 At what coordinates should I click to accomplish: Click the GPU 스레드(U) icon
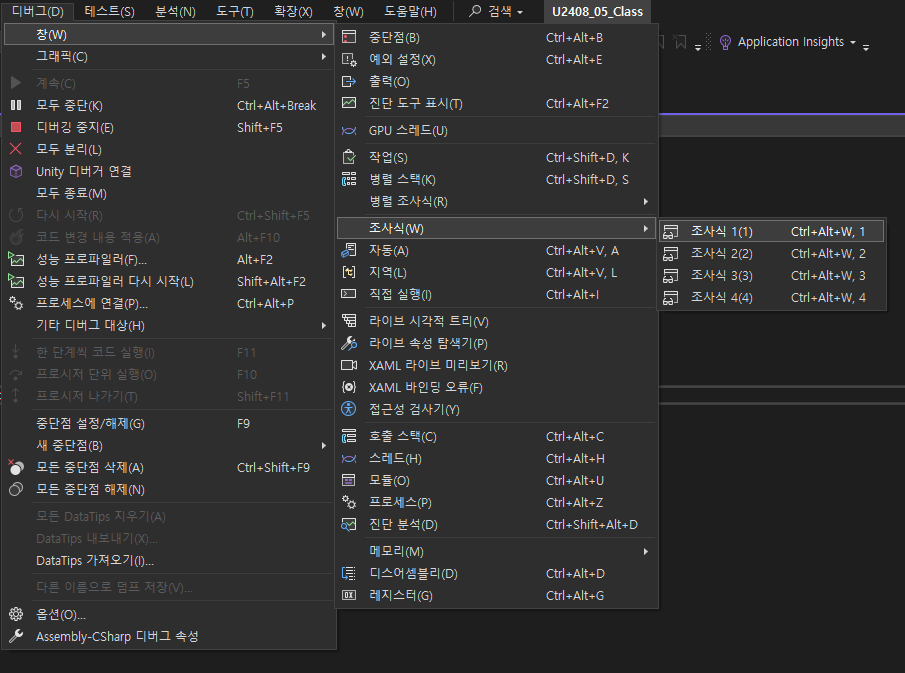349,130
